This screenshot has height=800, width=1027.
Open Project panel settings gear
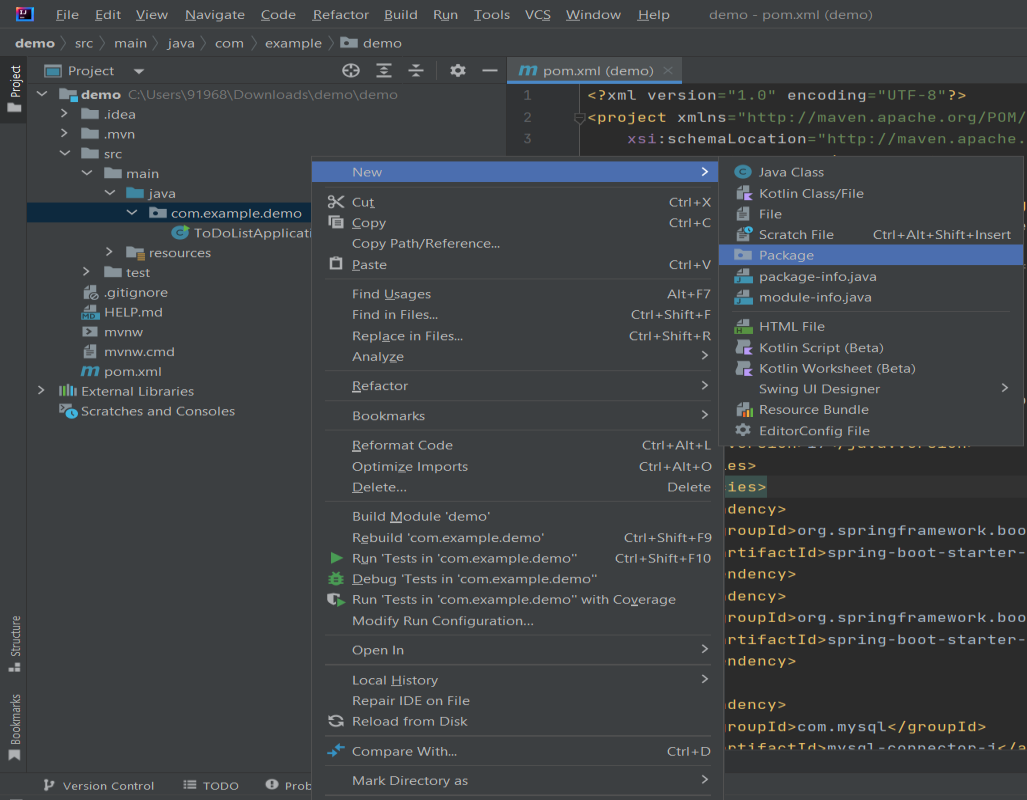pyautogui.click(x=458, y=71)
